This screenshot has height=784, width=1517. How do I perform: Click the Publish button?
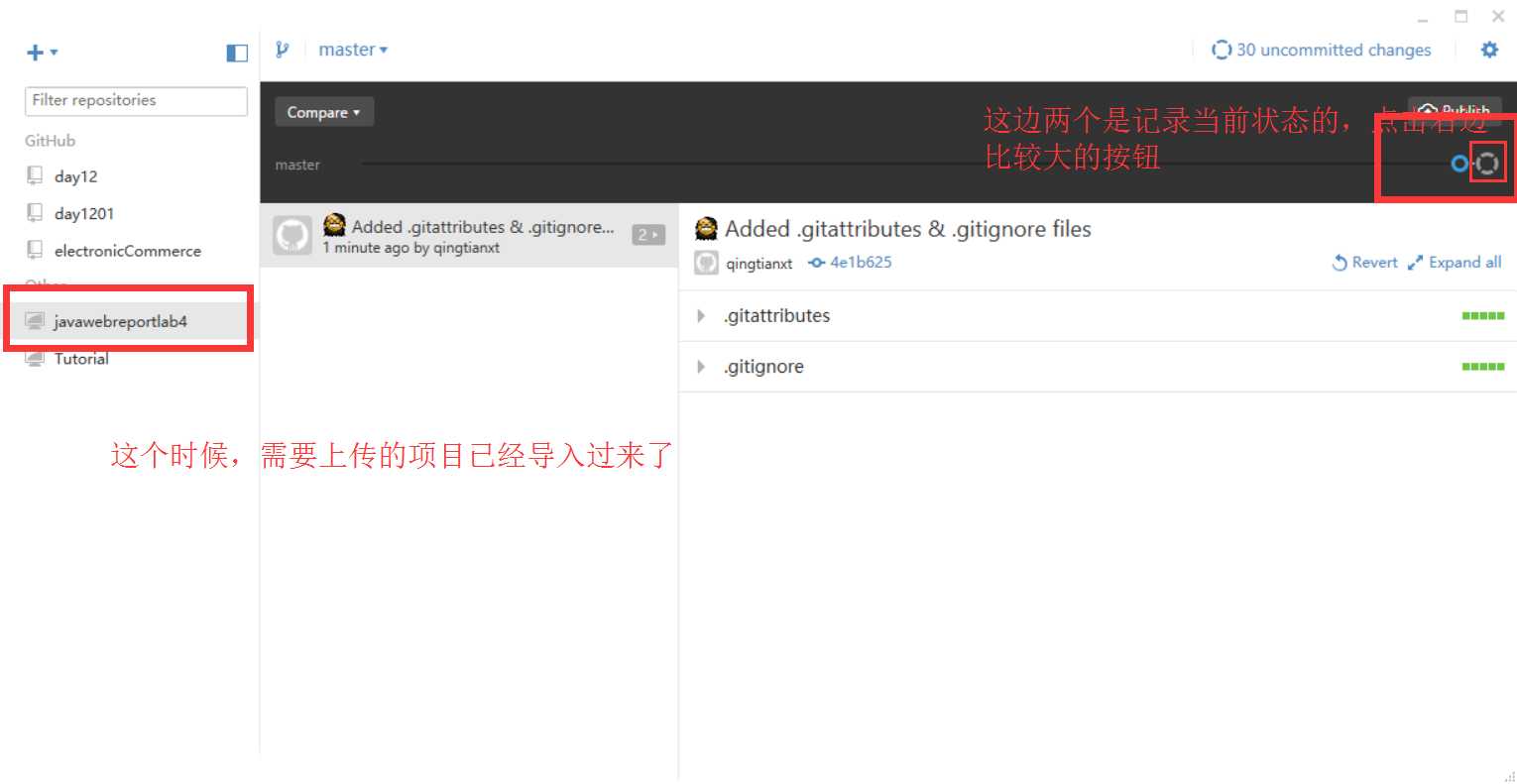[1456, 109]
